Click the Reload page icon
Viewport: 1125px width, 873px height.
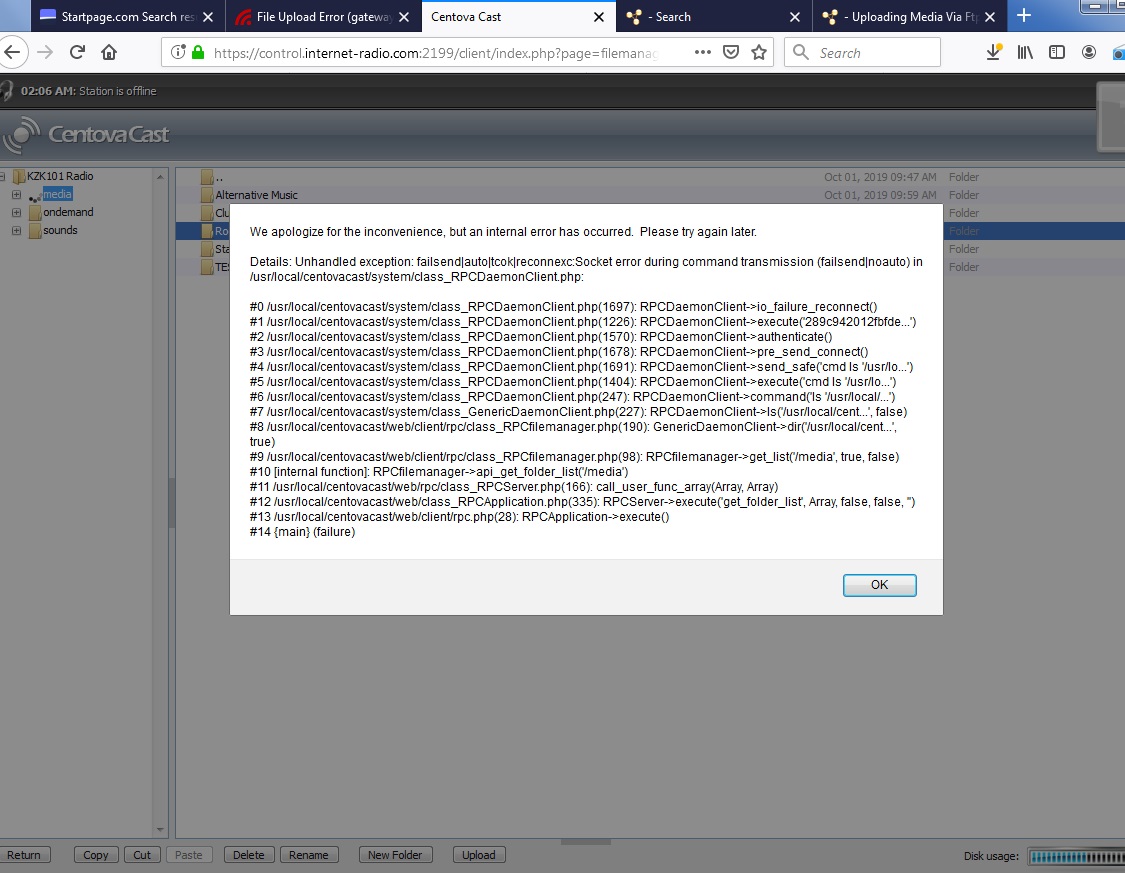pos(77,52)
